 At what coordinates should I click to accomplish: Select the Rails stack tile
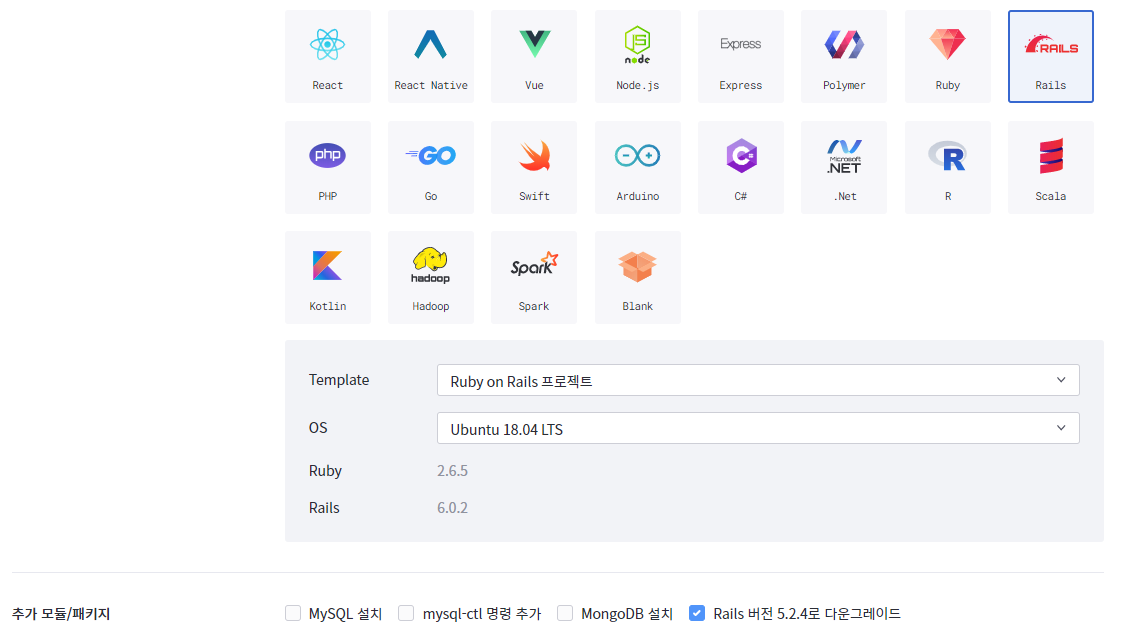point(1050,57)
